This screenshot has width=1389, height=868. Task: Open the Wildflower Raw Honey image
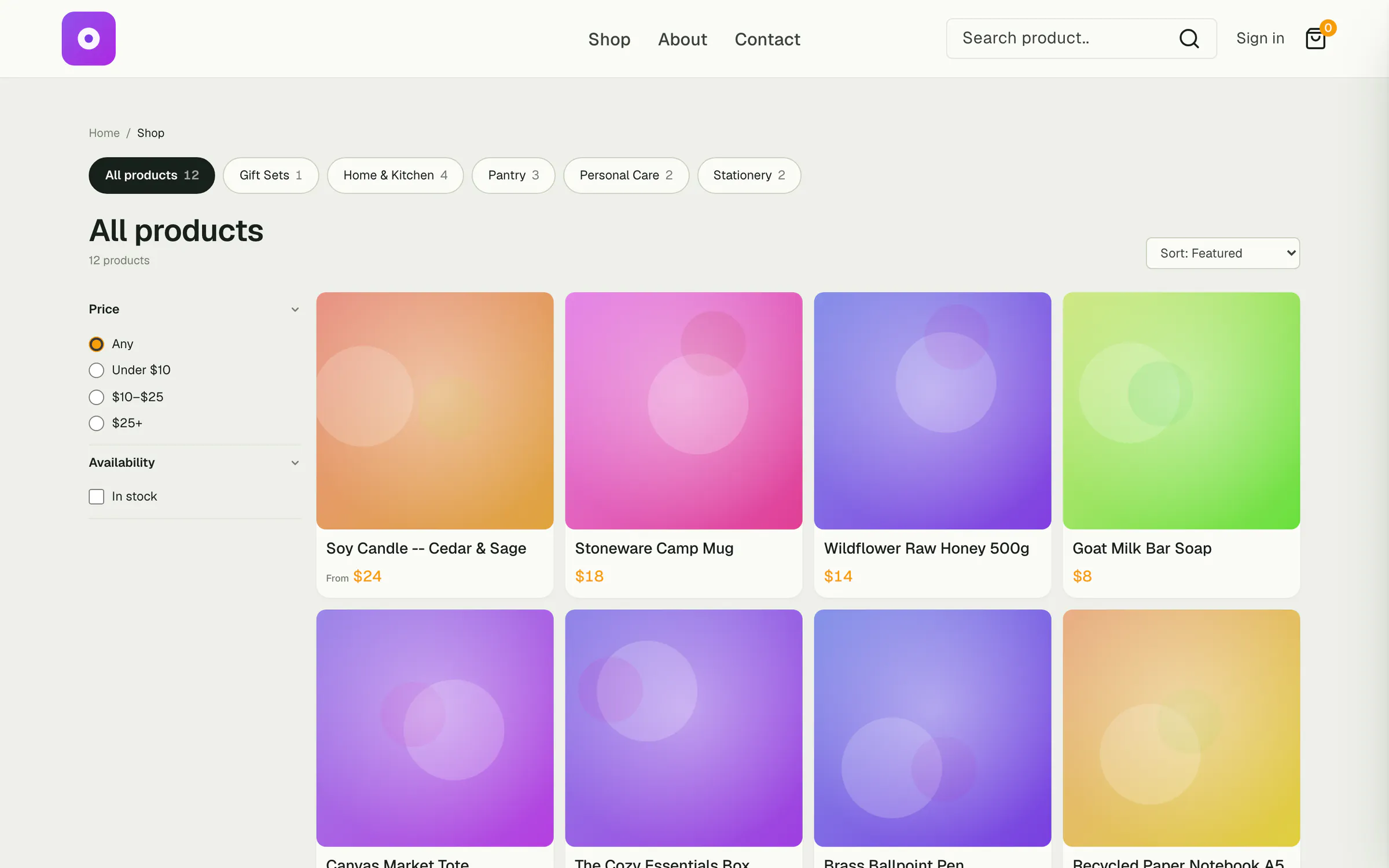[932, 410]
